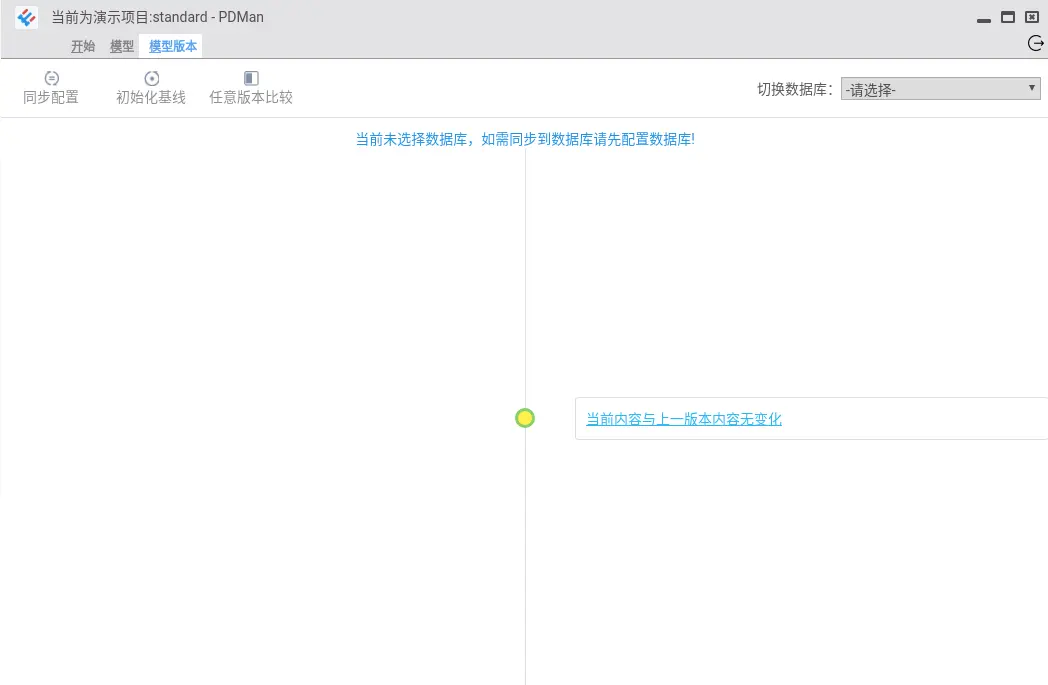Click the blue notice about configuring database
Viewport: 1048px width, 685px height.
coord(525,139)
